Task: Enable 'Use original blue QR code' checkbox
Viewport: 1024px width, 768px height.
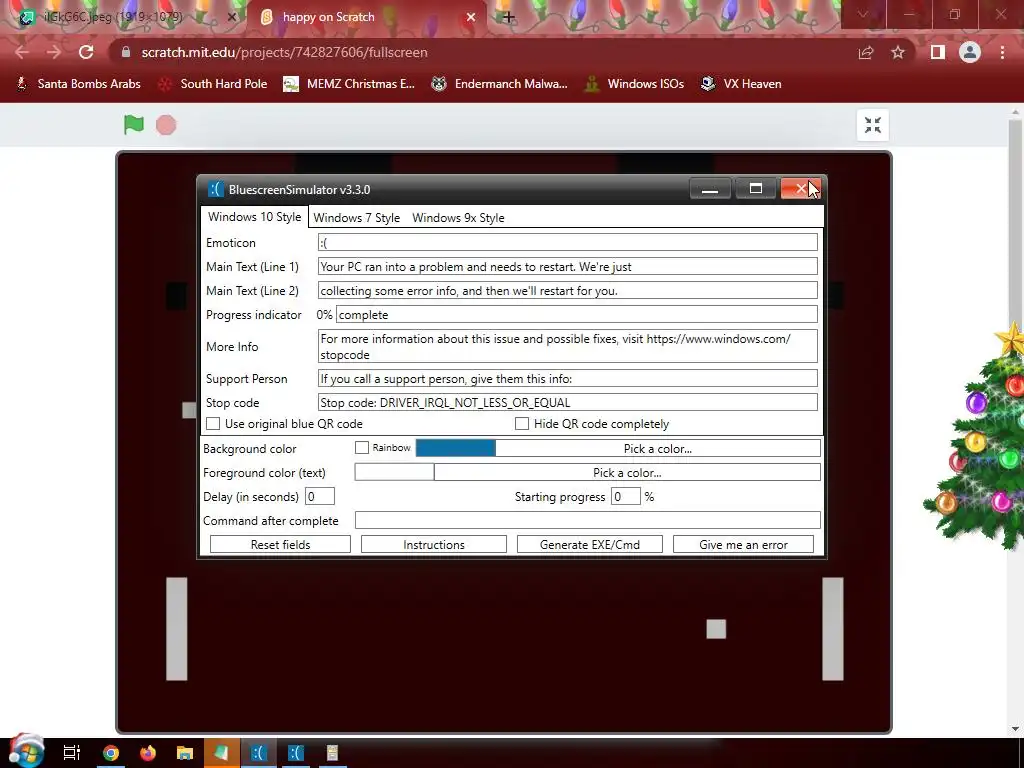Action: [x=213, y=424]
